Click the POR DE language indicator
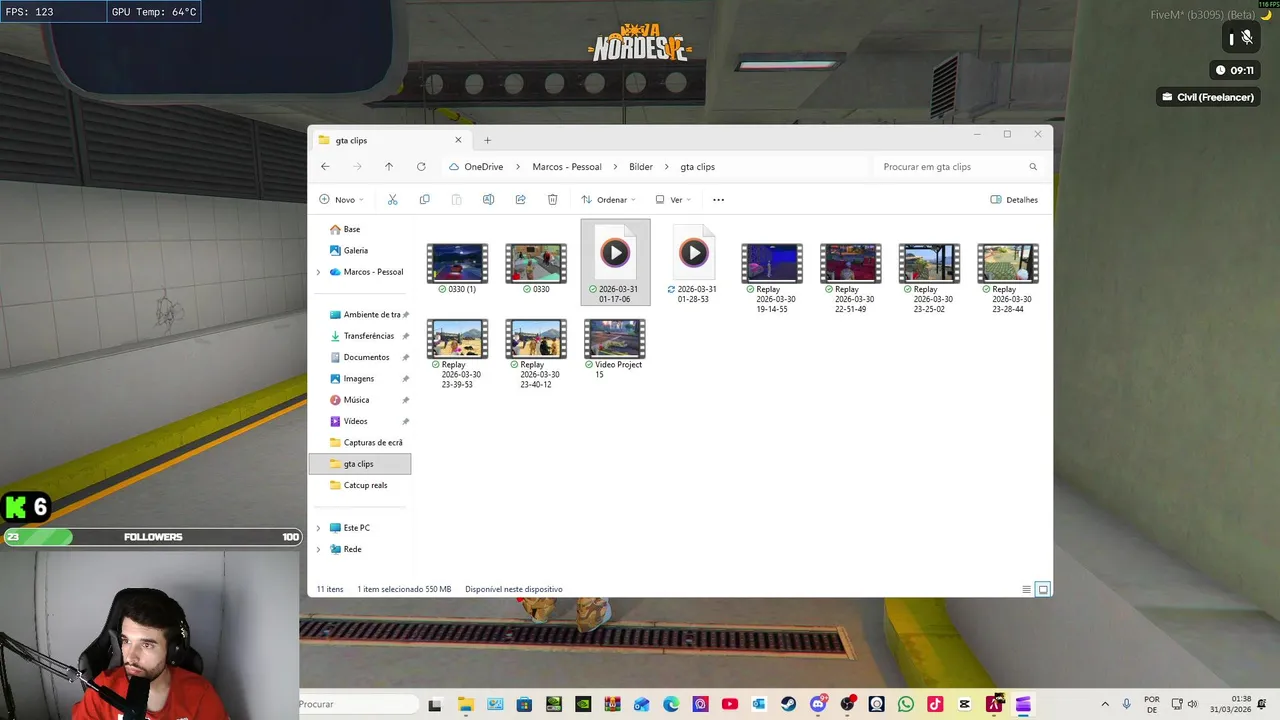This screenshot has width=1280, height=720. pos(1152,704)
